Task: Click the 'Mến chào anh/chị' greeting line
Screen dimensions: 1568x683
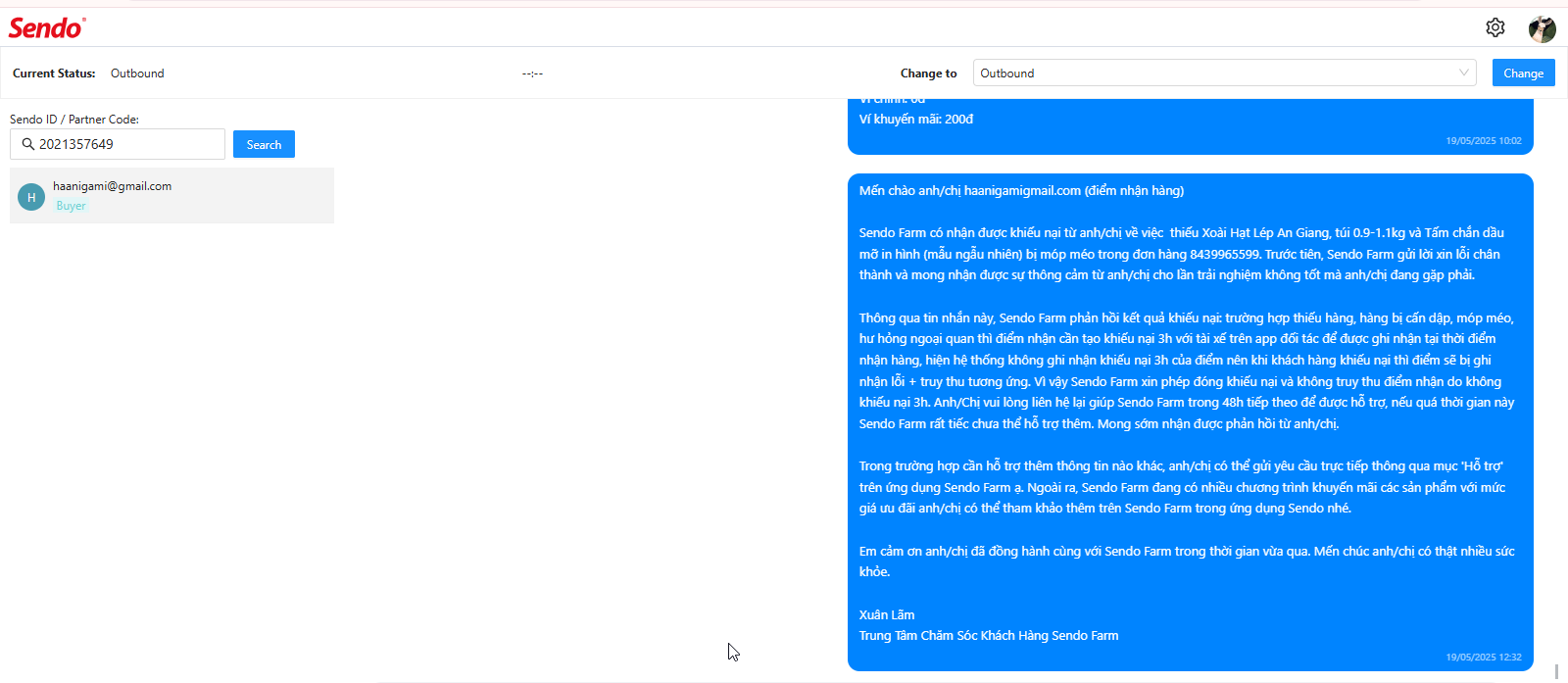Action: (x=1021, y=191)
